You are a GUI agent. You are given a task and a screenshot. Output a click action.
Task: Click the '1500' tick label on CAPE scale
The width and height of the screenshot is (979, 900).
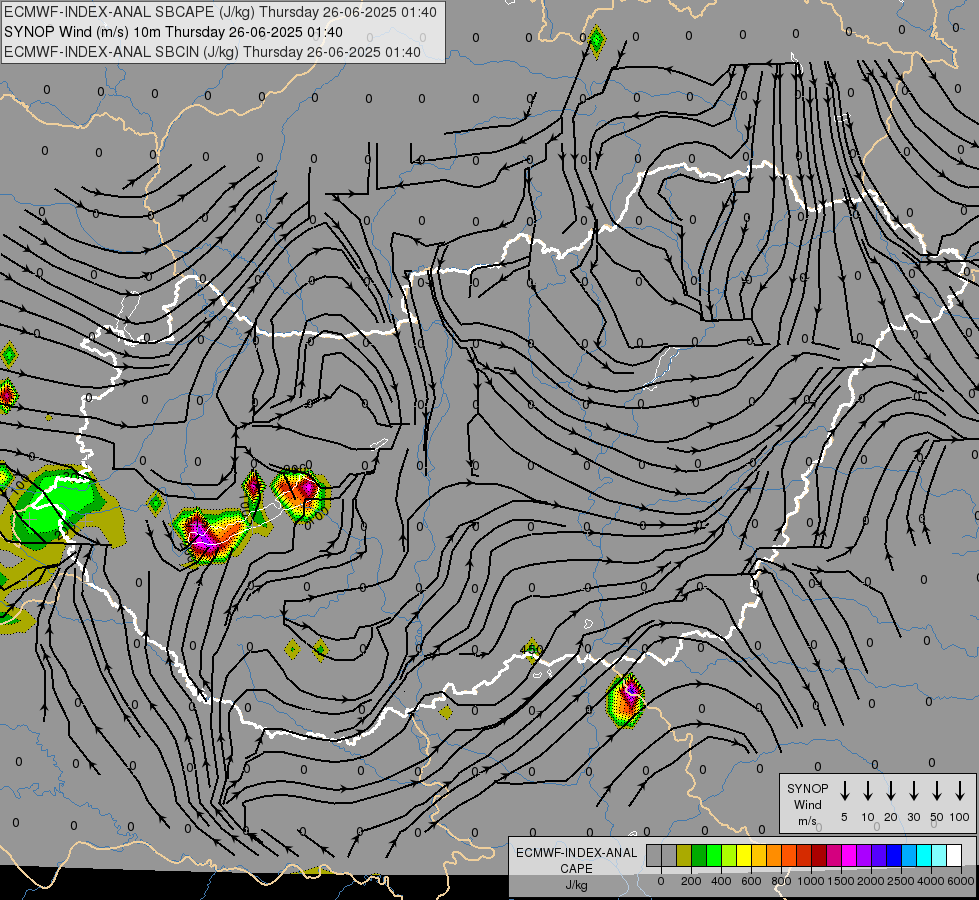(841, 881)
